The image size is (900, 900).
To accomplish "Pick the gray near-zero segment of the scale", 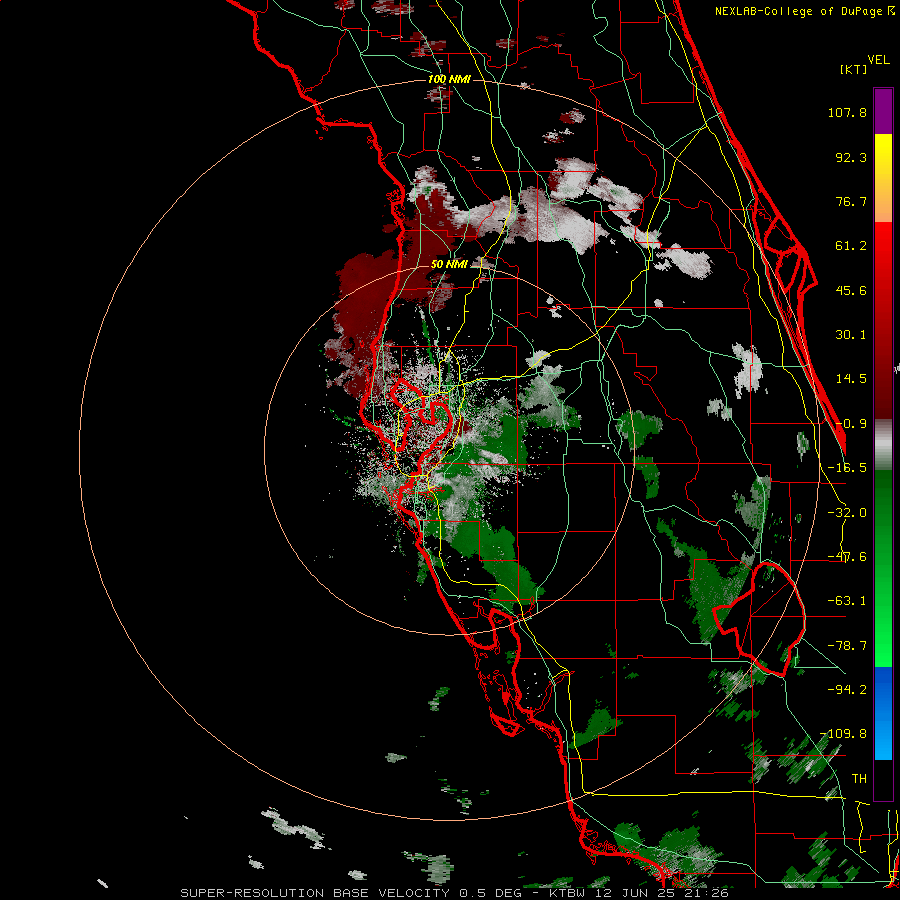I will click(x=883, y=444).
